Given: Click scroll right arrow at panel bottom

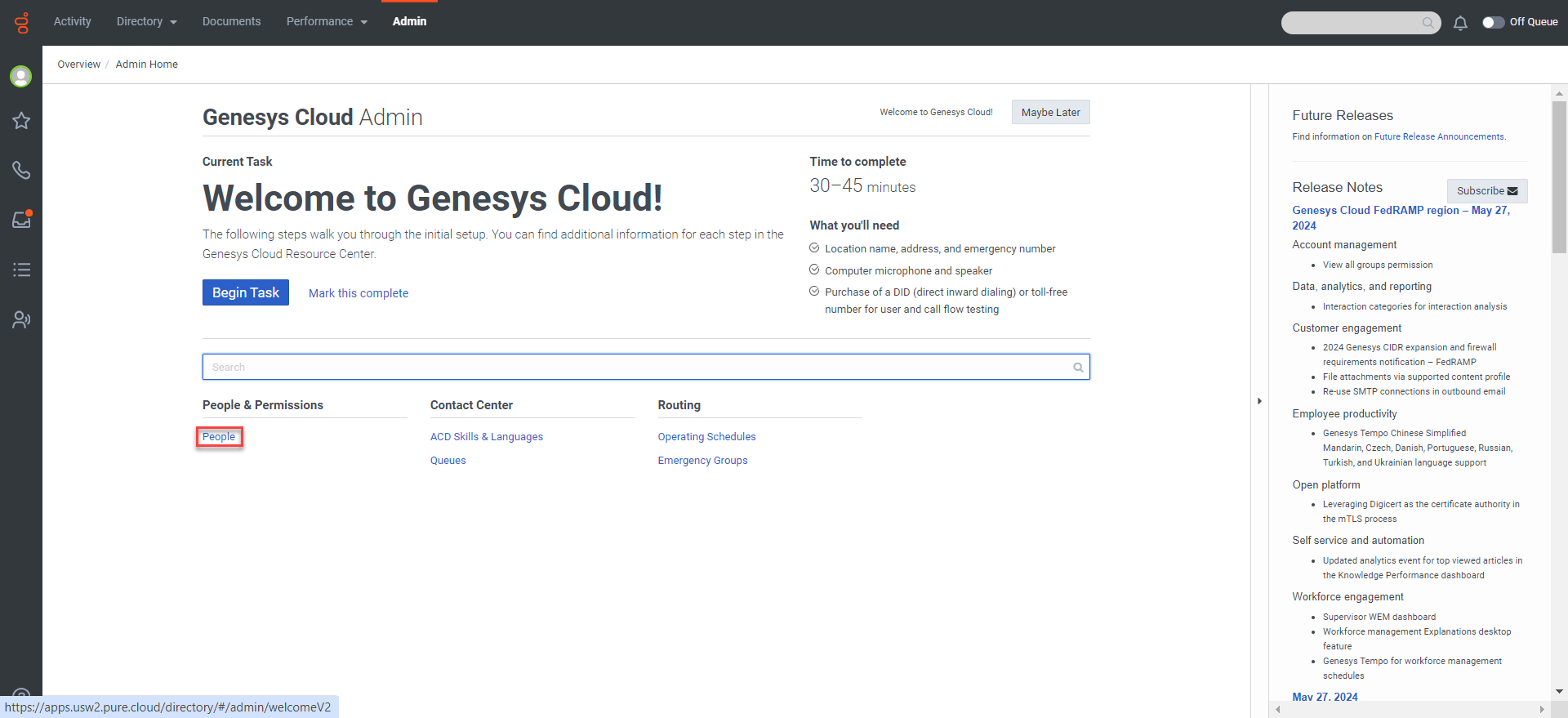Looking at the screenshot, I should (x=1541, y=709).
